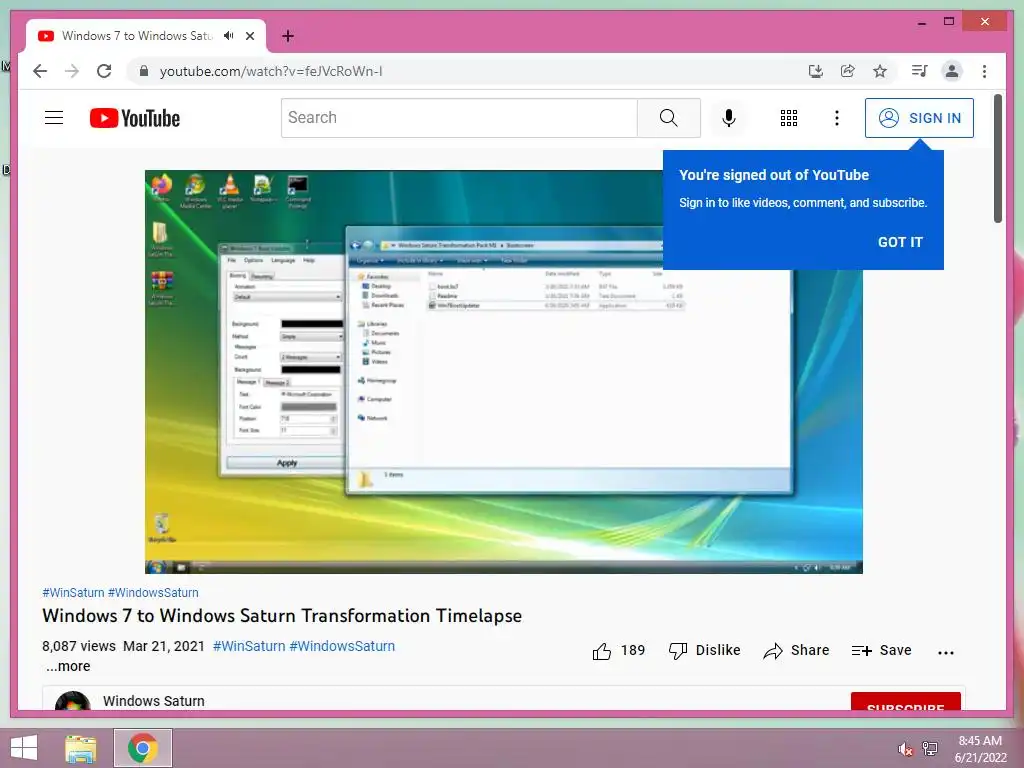This screenshot has width=1024, height=768.
Task: Click the video title text
Action: click(x=282, y=616)
